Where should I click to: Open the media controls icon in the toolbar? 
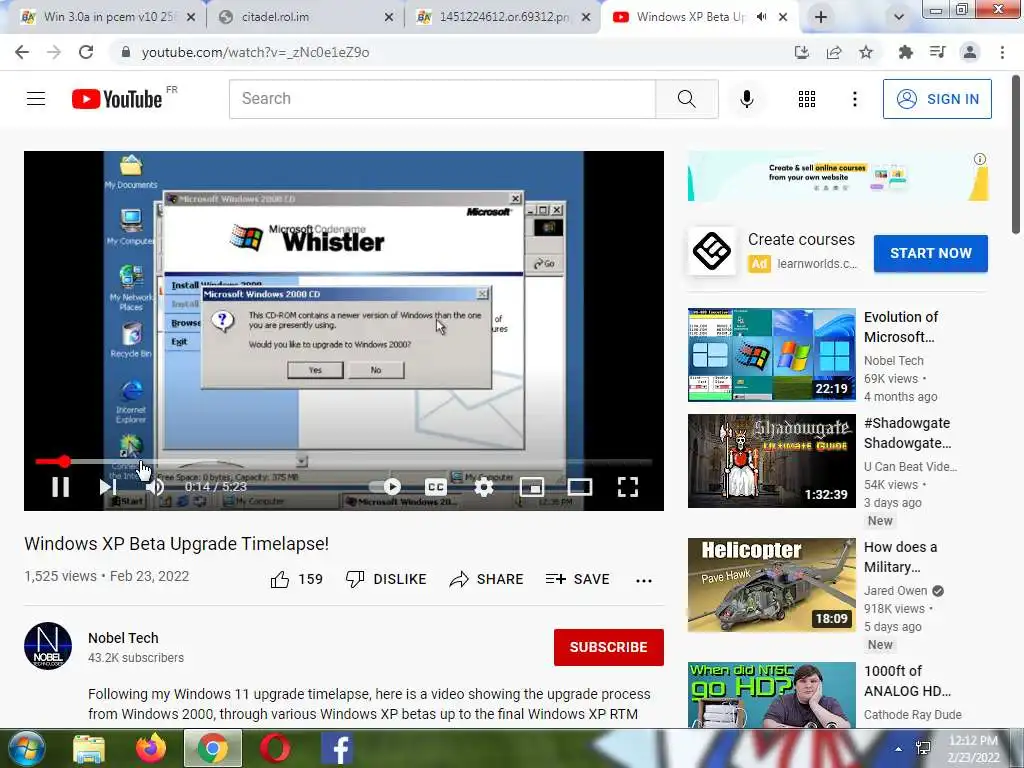[938, 52]
